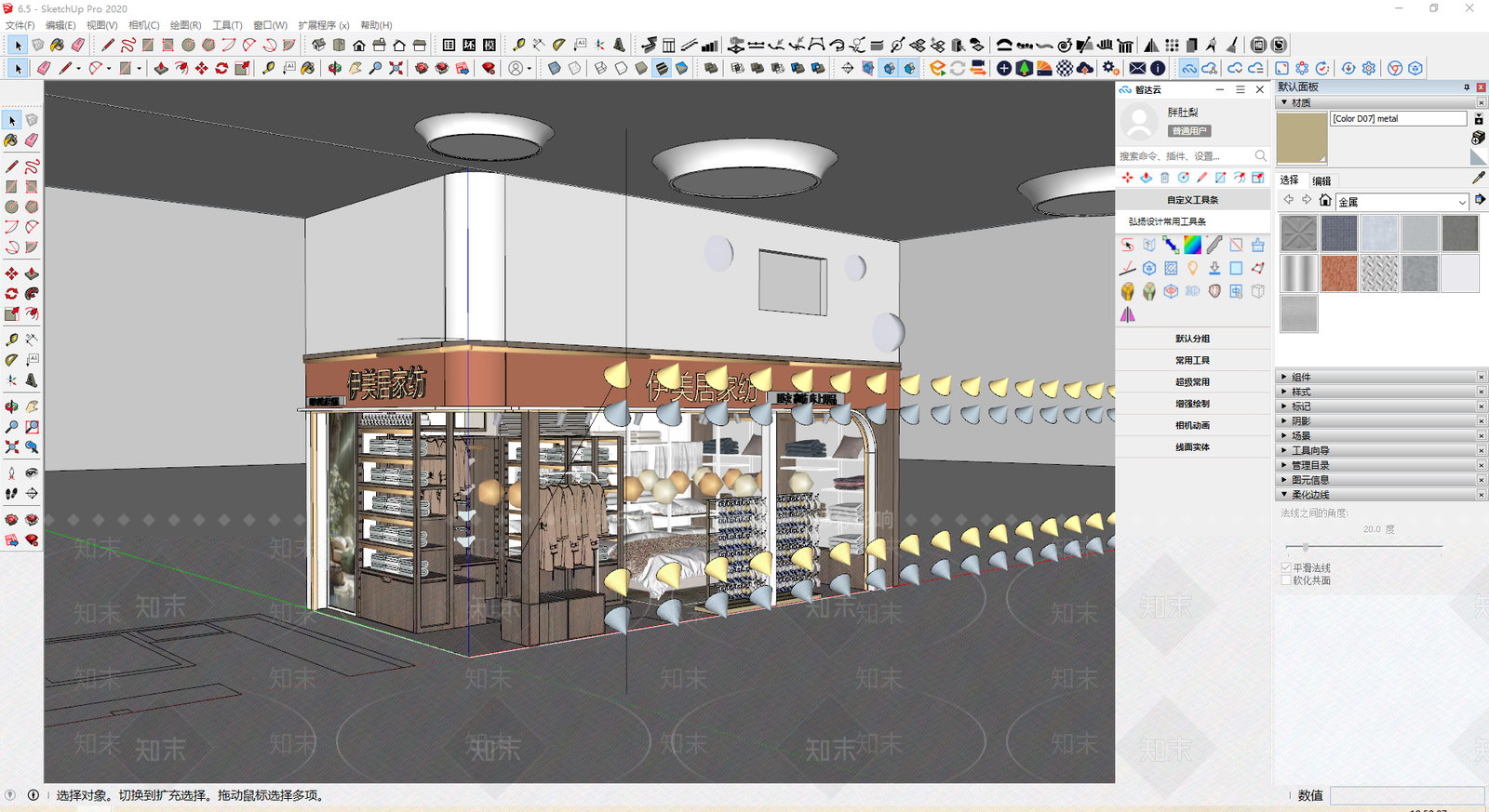The image size is (1489, 812).
Task: Open the 金属 material library dropdown
Action: pyautogui.click(x=1402, y=202)
